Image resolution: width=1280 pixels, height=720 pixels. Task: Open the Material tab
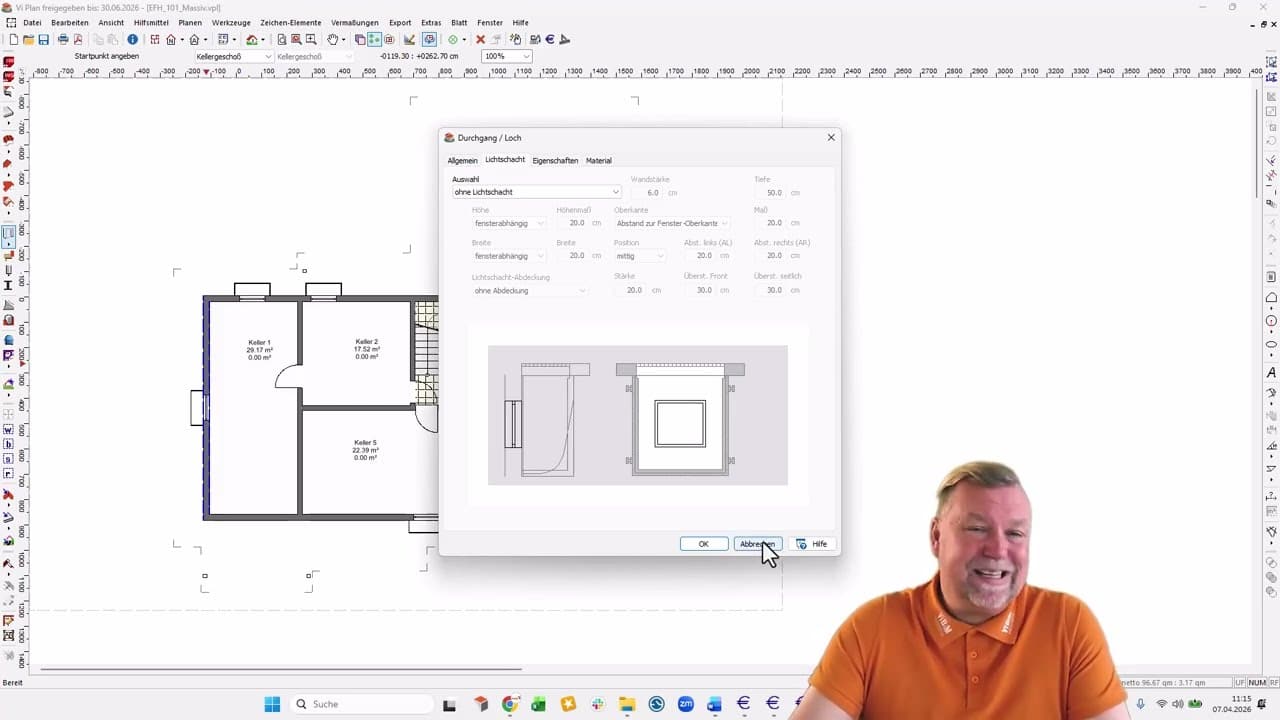point(598,161)
